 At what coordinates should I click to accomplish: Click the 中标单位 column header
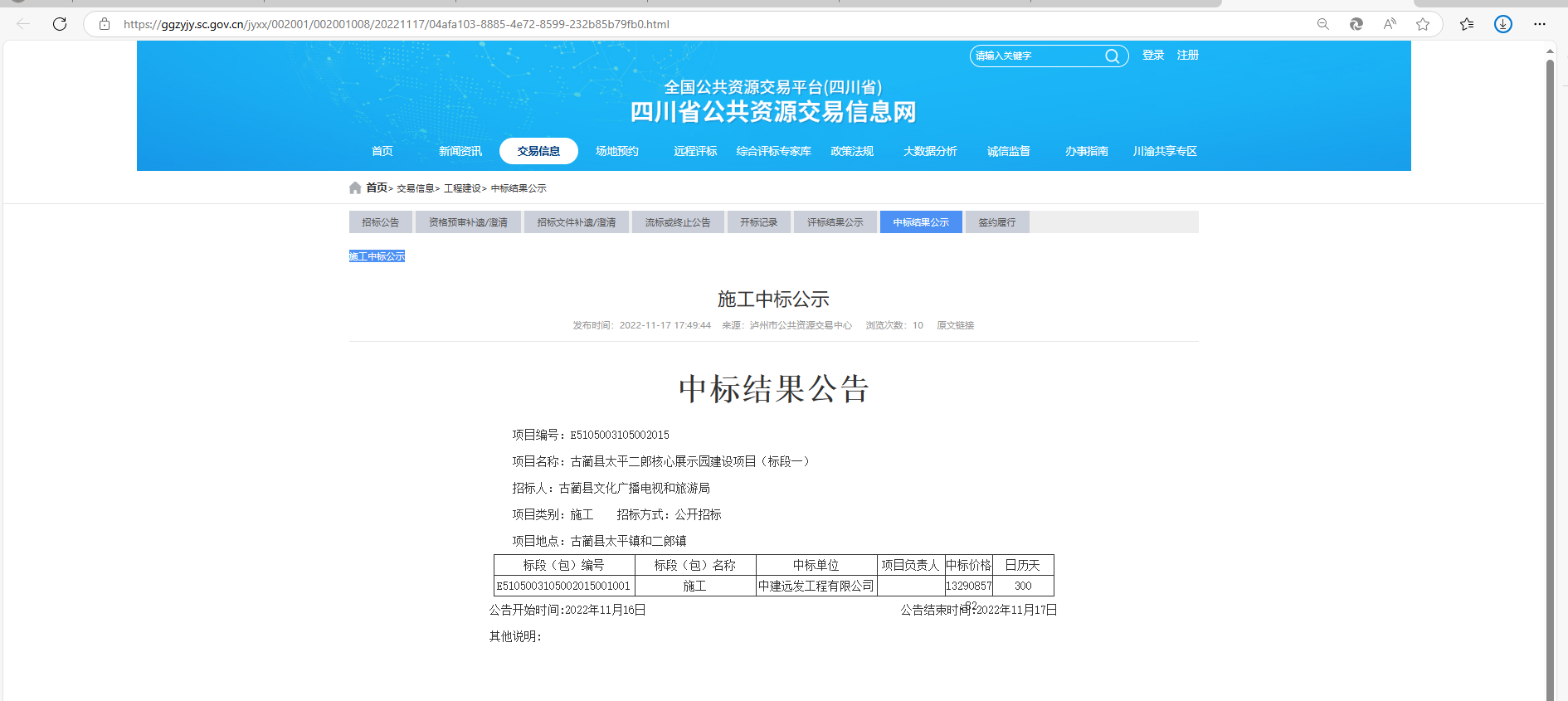coord(816,565)
